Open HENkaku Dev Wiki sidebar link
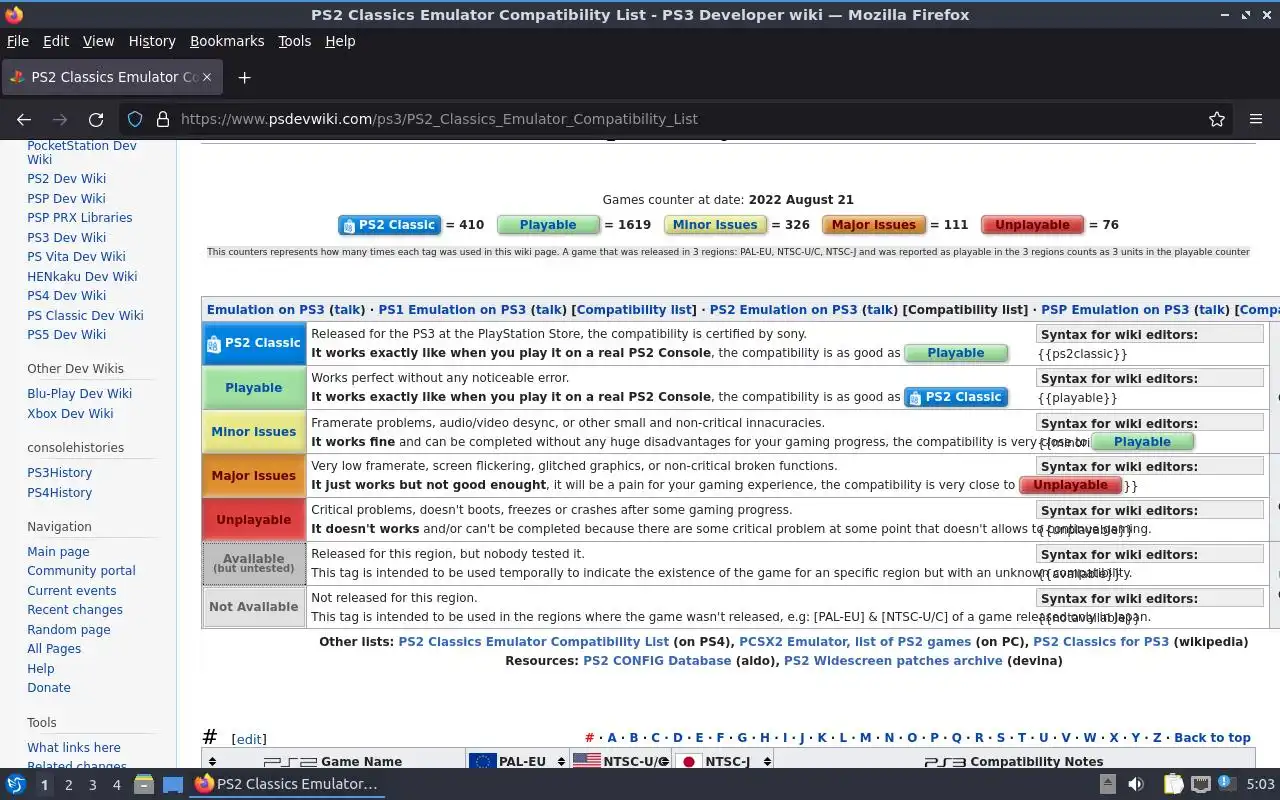 click(x=82, y=276)
